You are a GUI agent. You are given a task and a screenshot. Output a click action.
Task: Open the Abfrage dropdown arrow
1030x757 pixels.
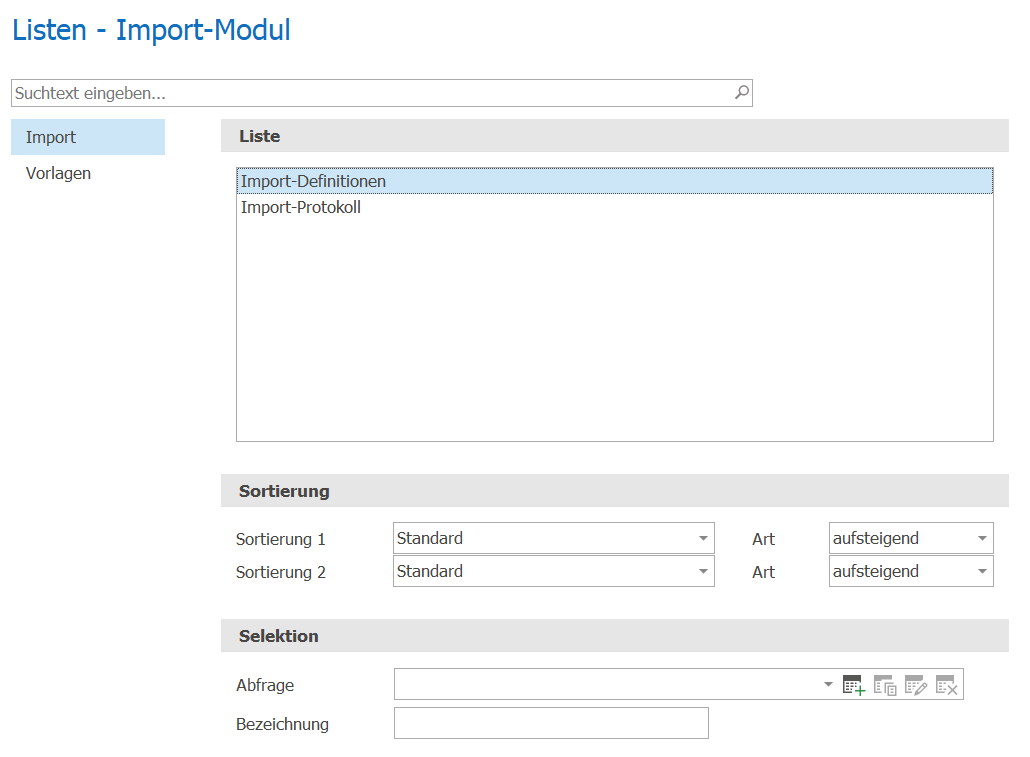coord(828,685)
